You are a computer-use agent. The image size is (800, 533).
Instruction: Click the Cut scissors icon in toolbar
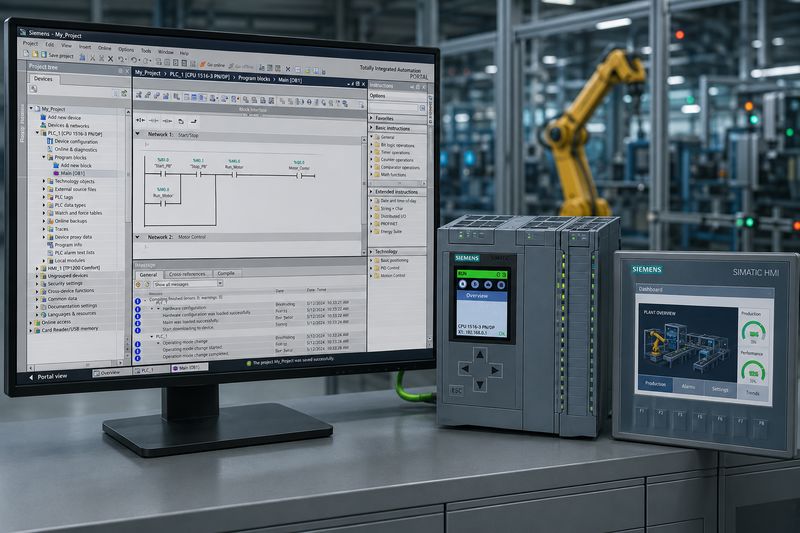92,58
